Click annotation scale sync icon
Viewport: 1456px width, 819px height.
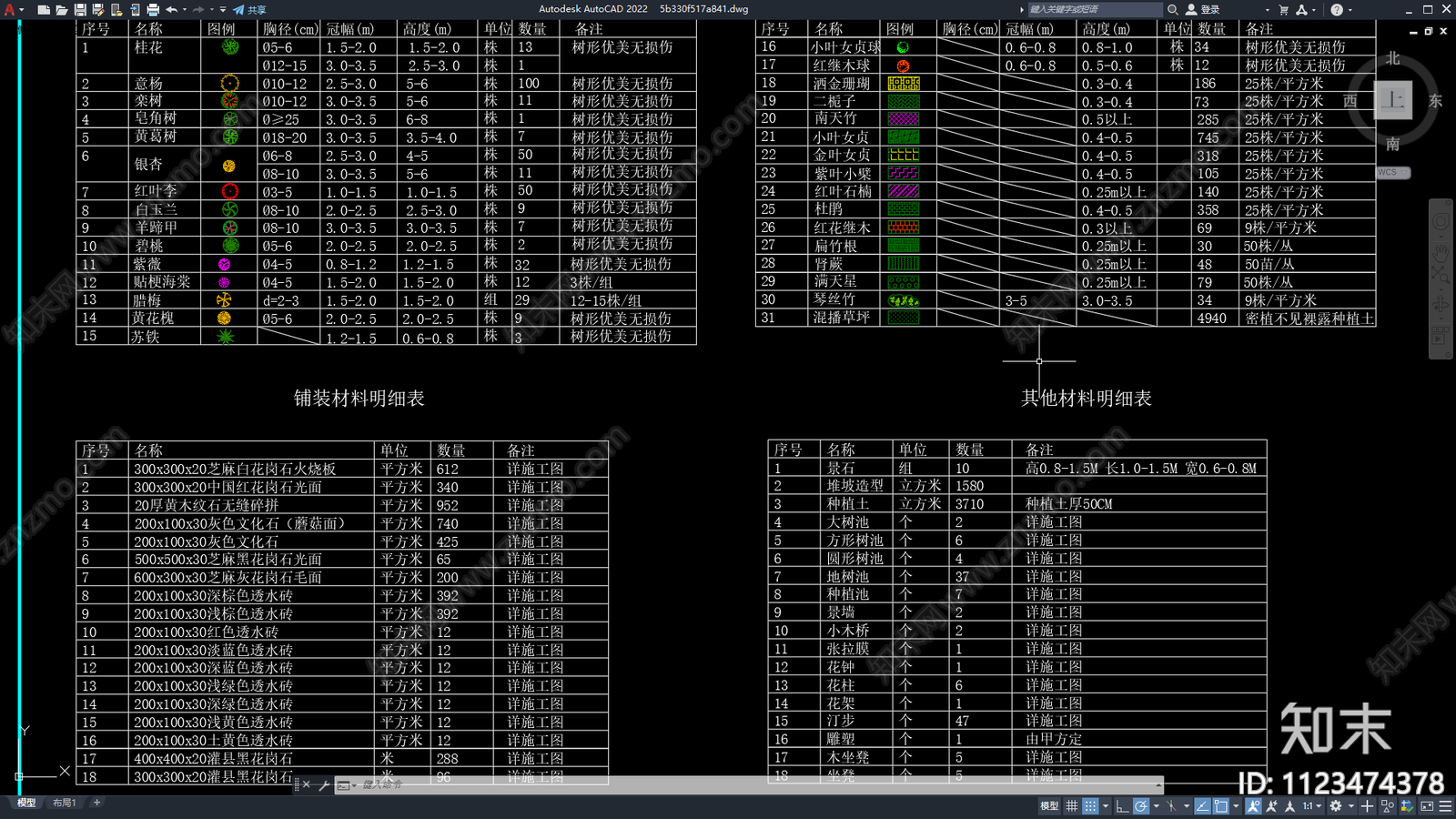coord(1289,805)
